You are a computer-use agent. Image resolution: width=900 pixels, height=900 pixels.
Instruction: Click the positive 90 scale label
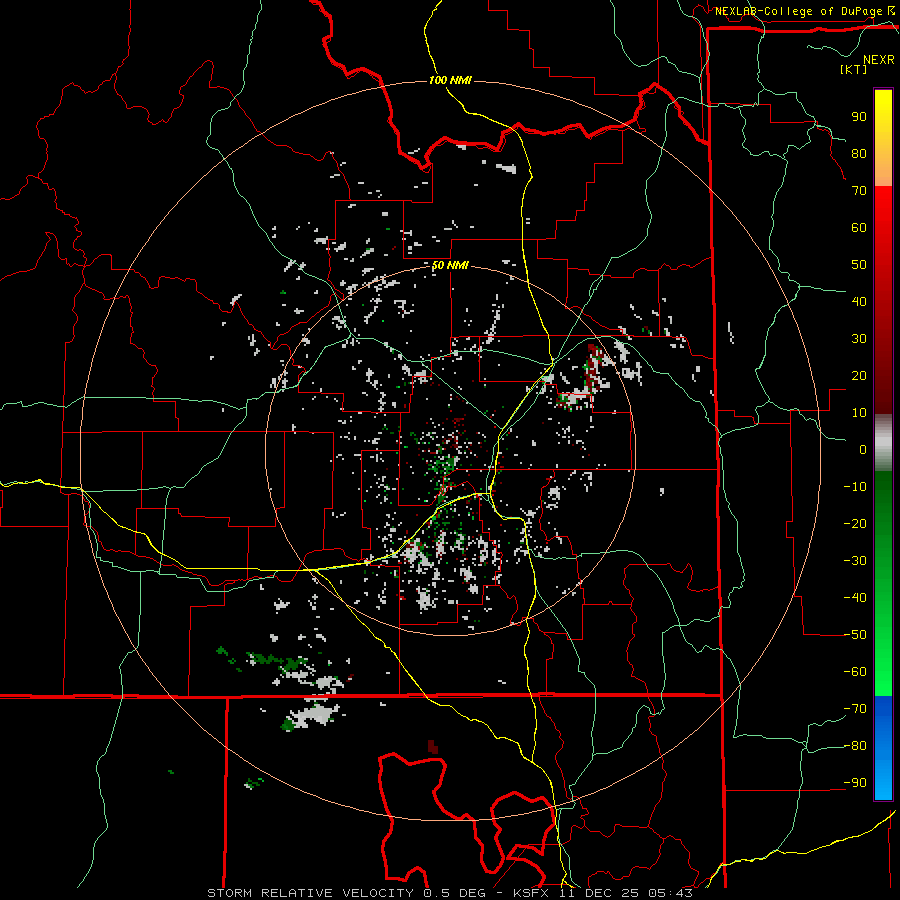[x=859, y=117]
